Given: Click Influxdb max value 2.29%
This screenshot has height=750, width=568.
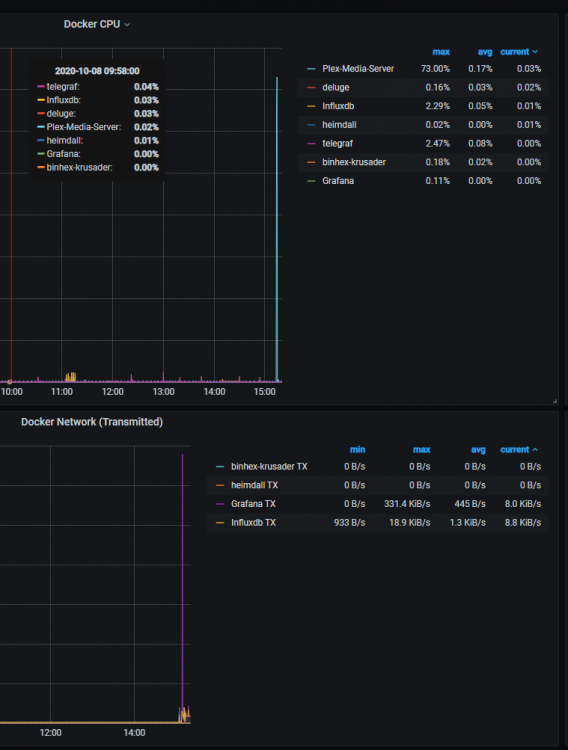Looking at the screenshot, I should coord(437,106).
